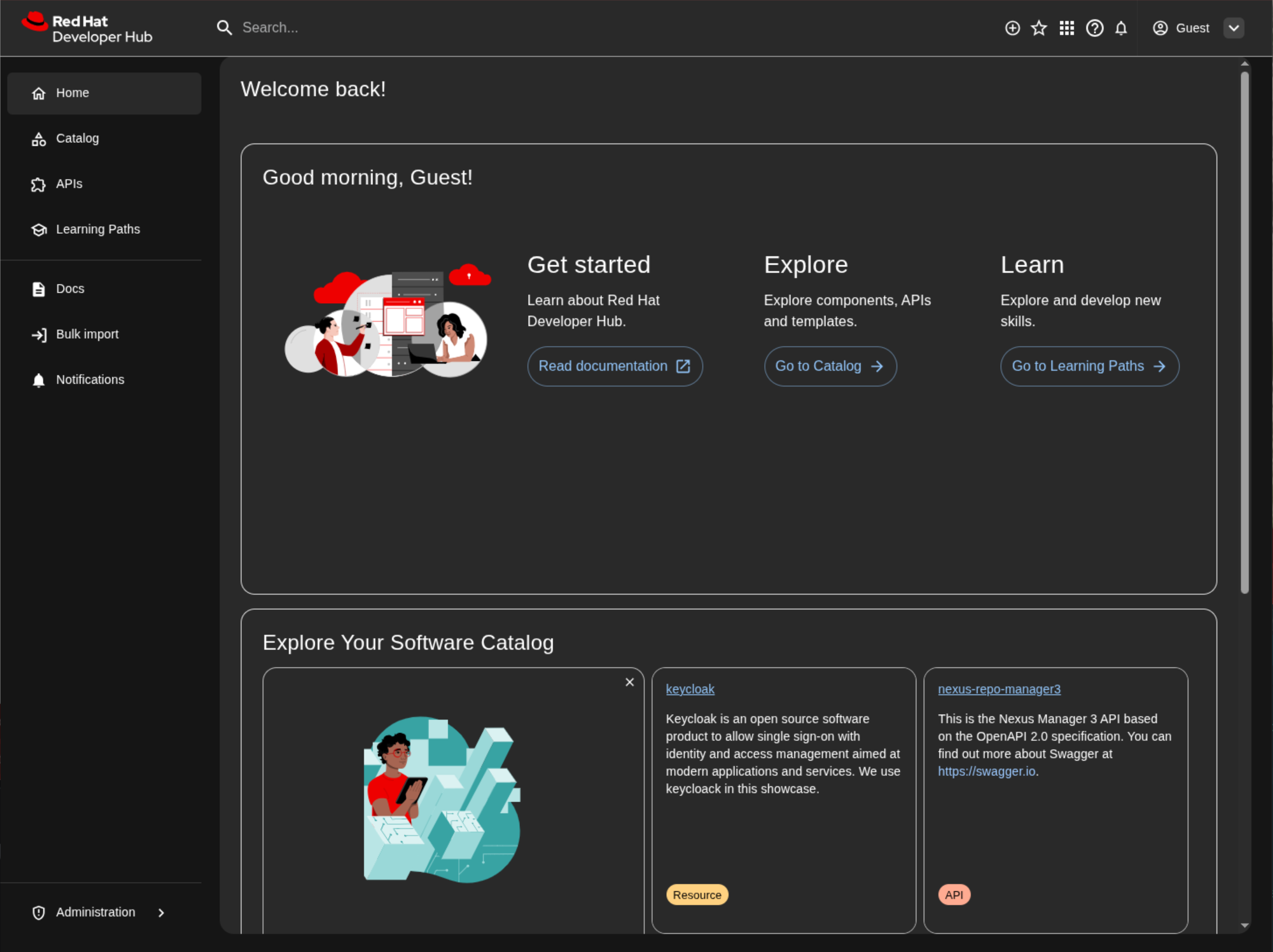Dismiss the catalog illustration card with X

[x=630, y=682]
